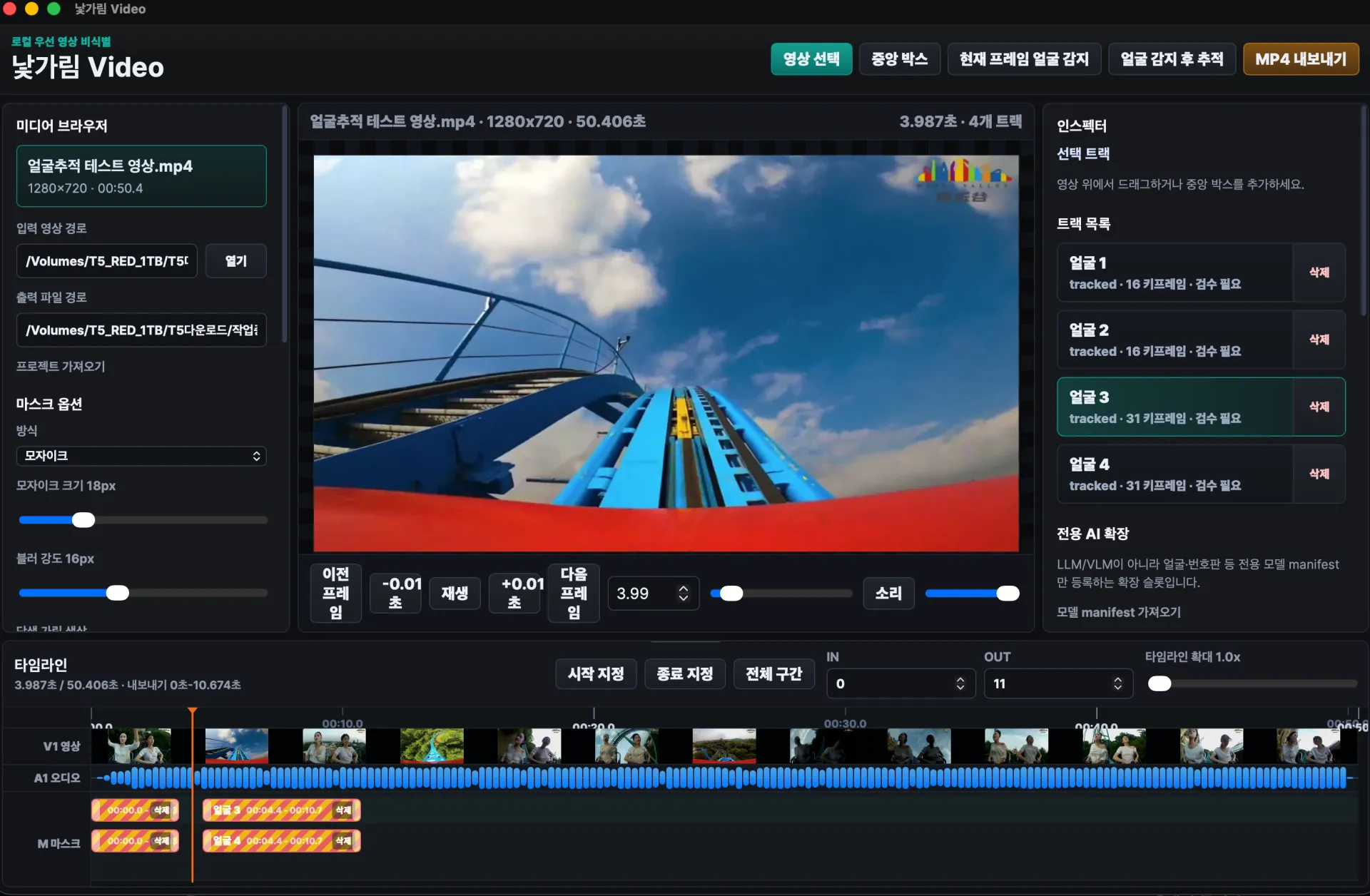Click the OUT field stepper arrows
The width and height of the screenshot is (1370, 896).
click(1118, 683)
